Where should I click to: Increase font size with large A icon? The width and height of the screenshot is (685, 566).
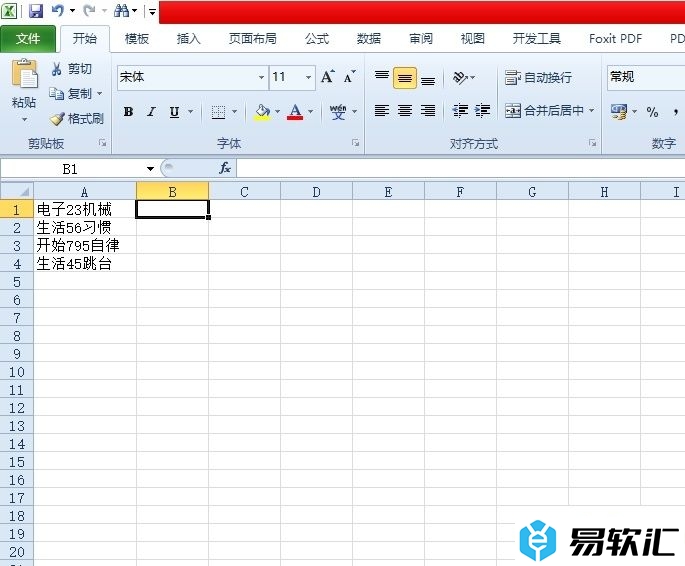pyautogui.click(x=328, y=77)
